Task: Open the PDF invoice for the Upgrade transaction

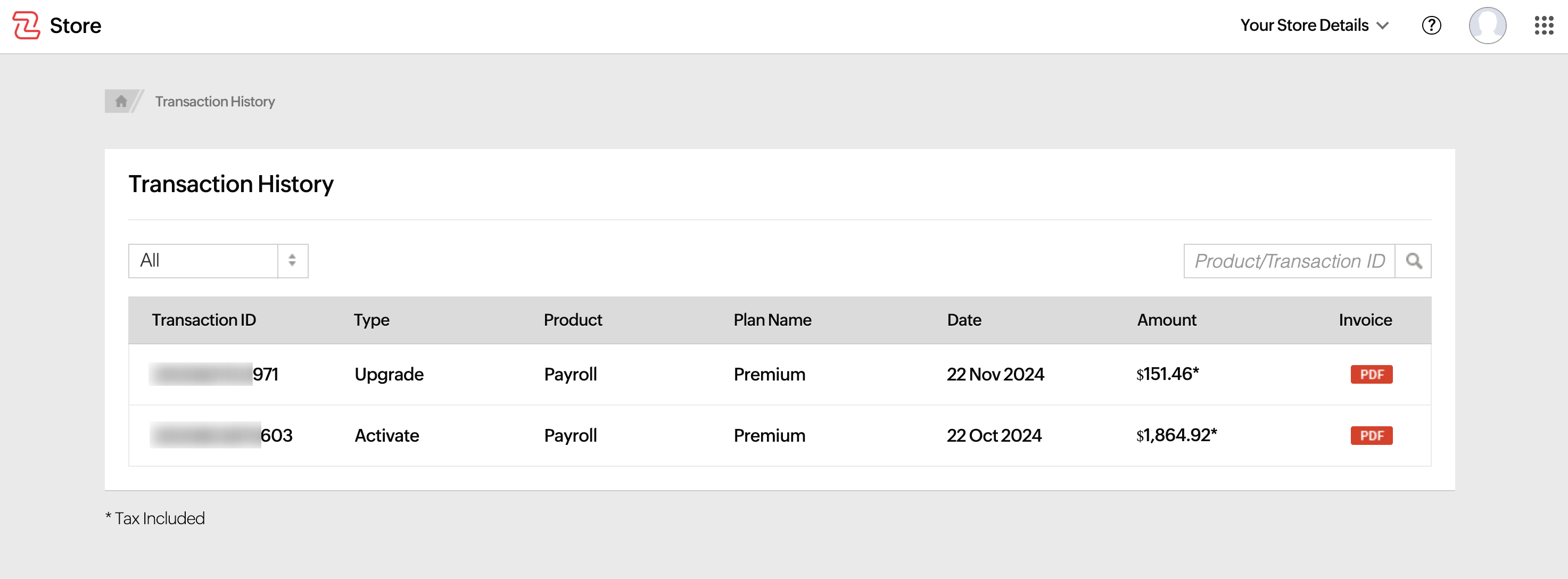Action: click(x=1372, y=374)
